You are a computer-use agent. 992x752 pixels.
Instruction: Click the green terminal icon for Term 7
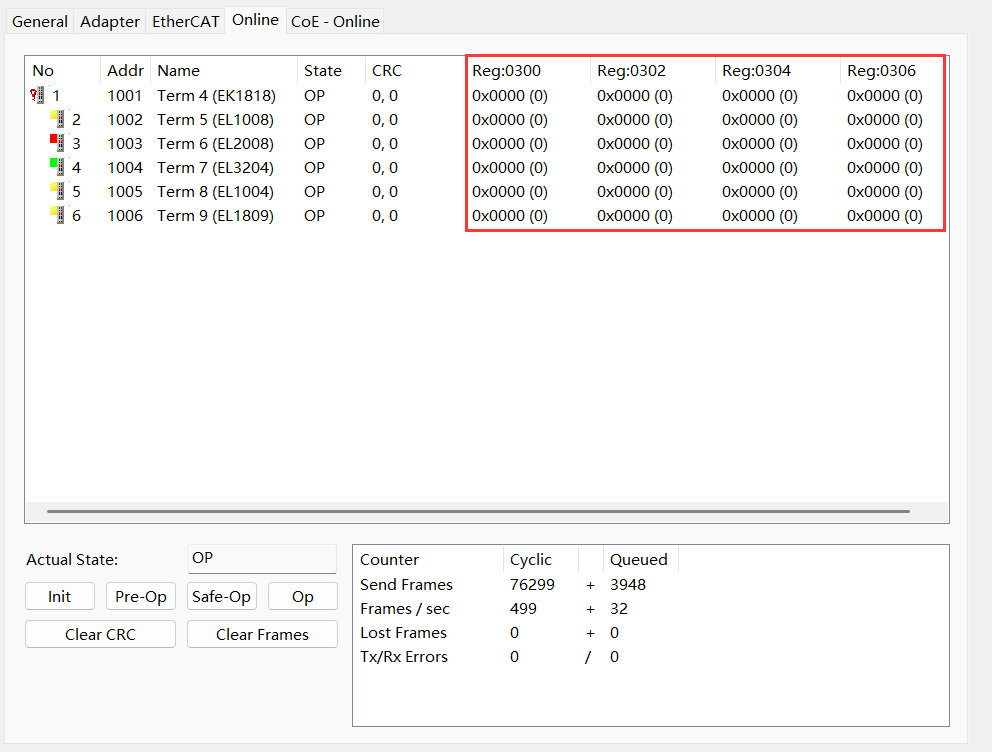click(x=57, y=168)
